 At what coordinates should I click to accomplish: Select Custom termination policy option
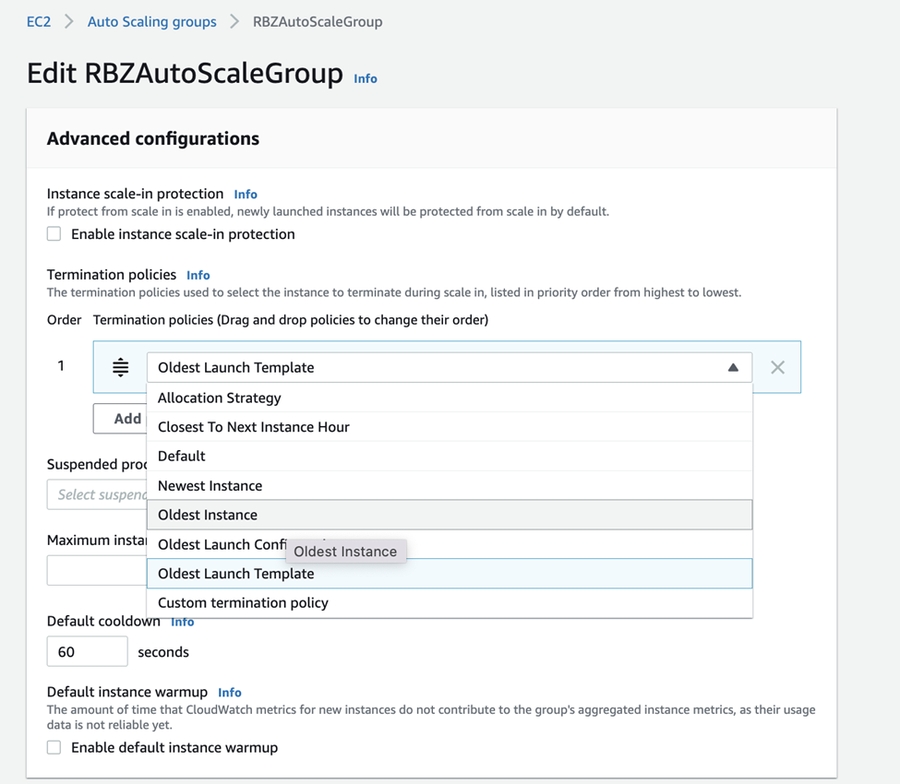(243, 603)
